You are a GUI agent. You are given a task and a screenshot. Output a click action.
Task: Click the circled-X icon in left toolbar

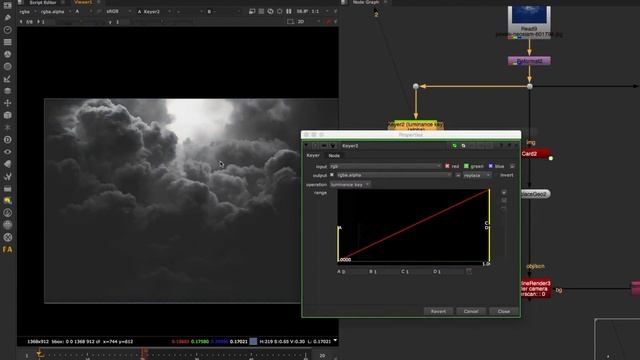[x=7, y=237]
